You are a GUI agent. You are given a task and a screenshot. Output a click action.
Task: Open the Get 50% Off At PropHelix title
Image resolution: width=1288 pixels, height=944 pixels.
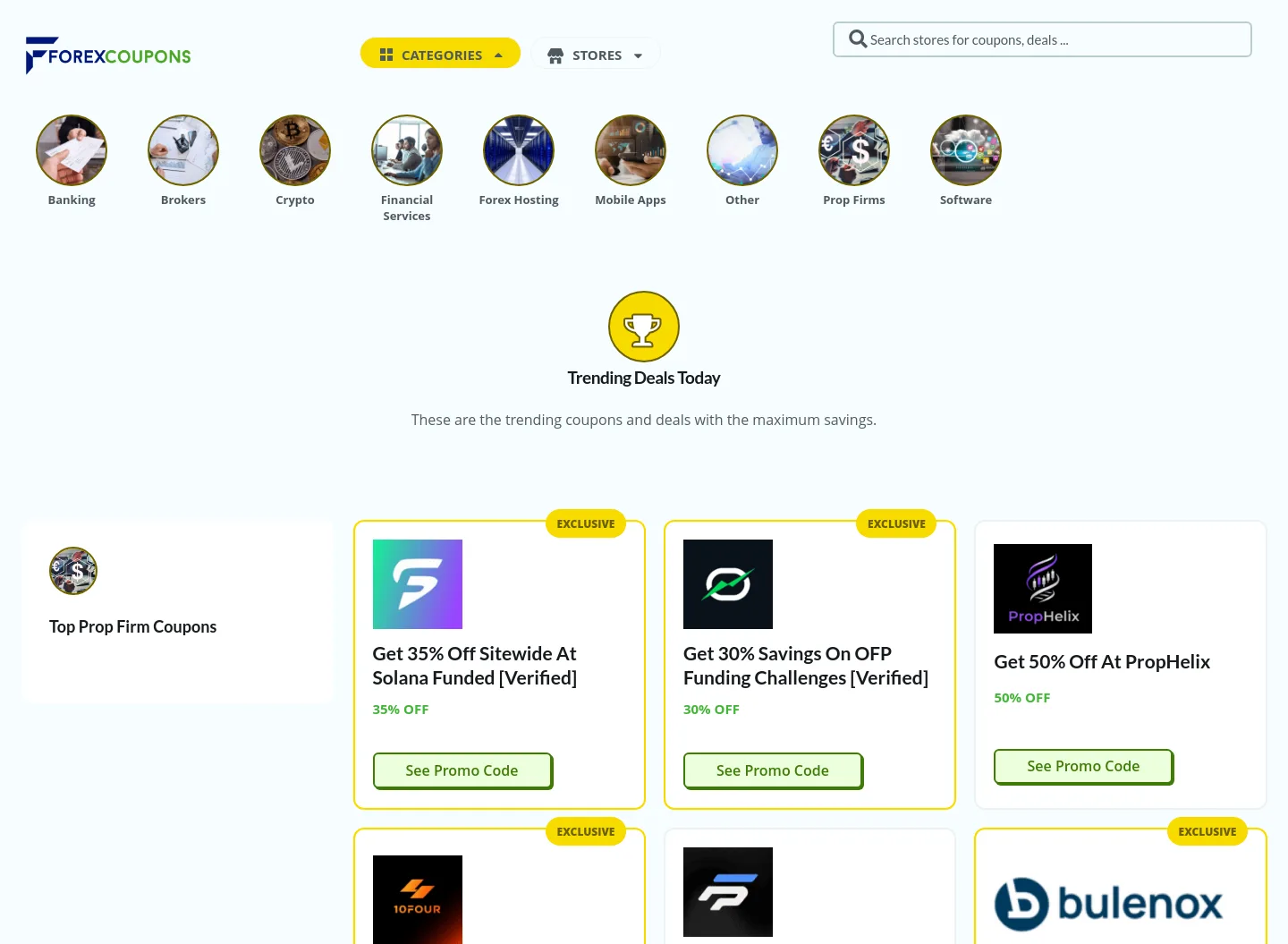[1102, 661]
